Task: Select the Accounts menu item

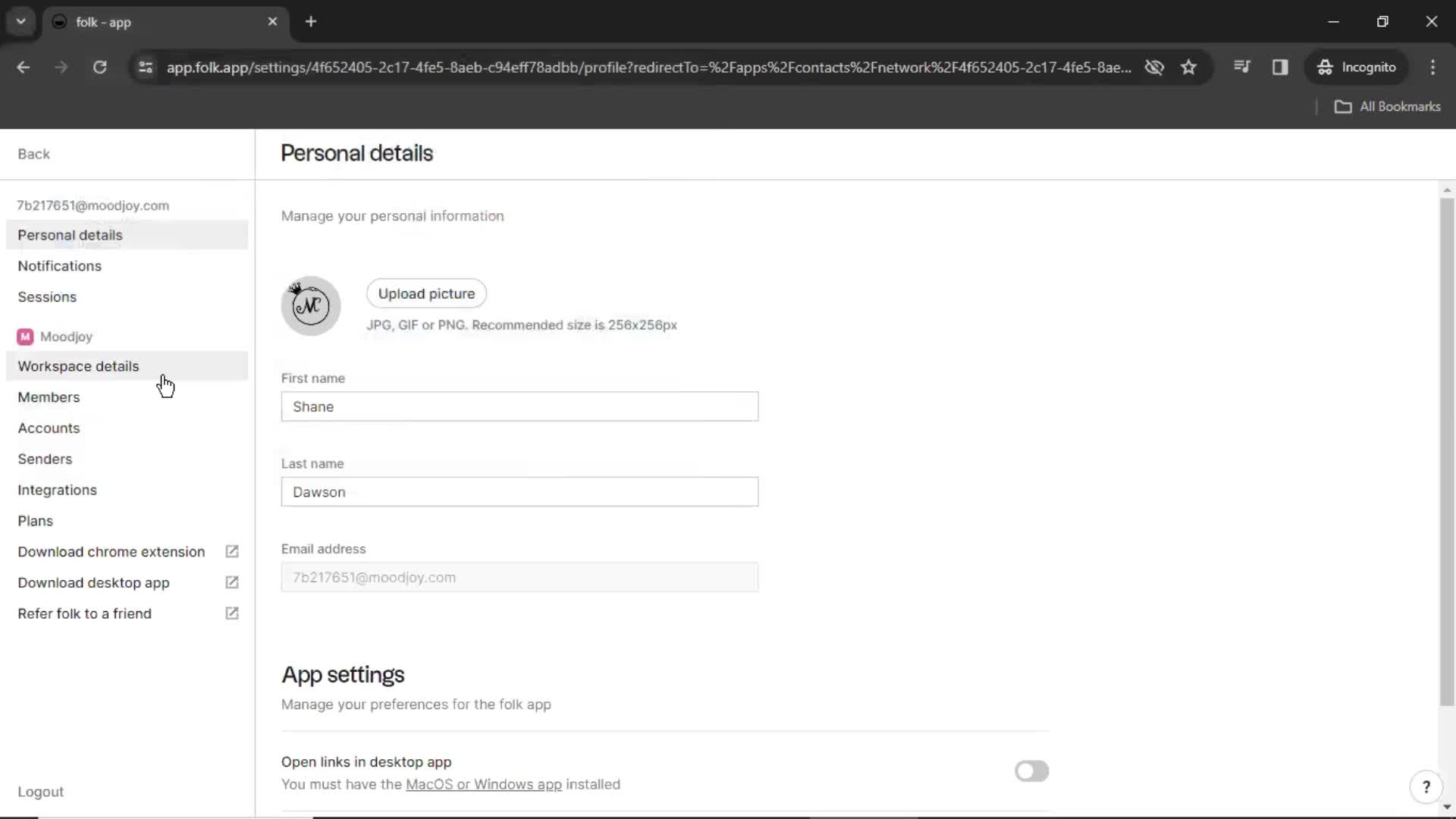Action: pyautogui.click(x=49, y=428)
